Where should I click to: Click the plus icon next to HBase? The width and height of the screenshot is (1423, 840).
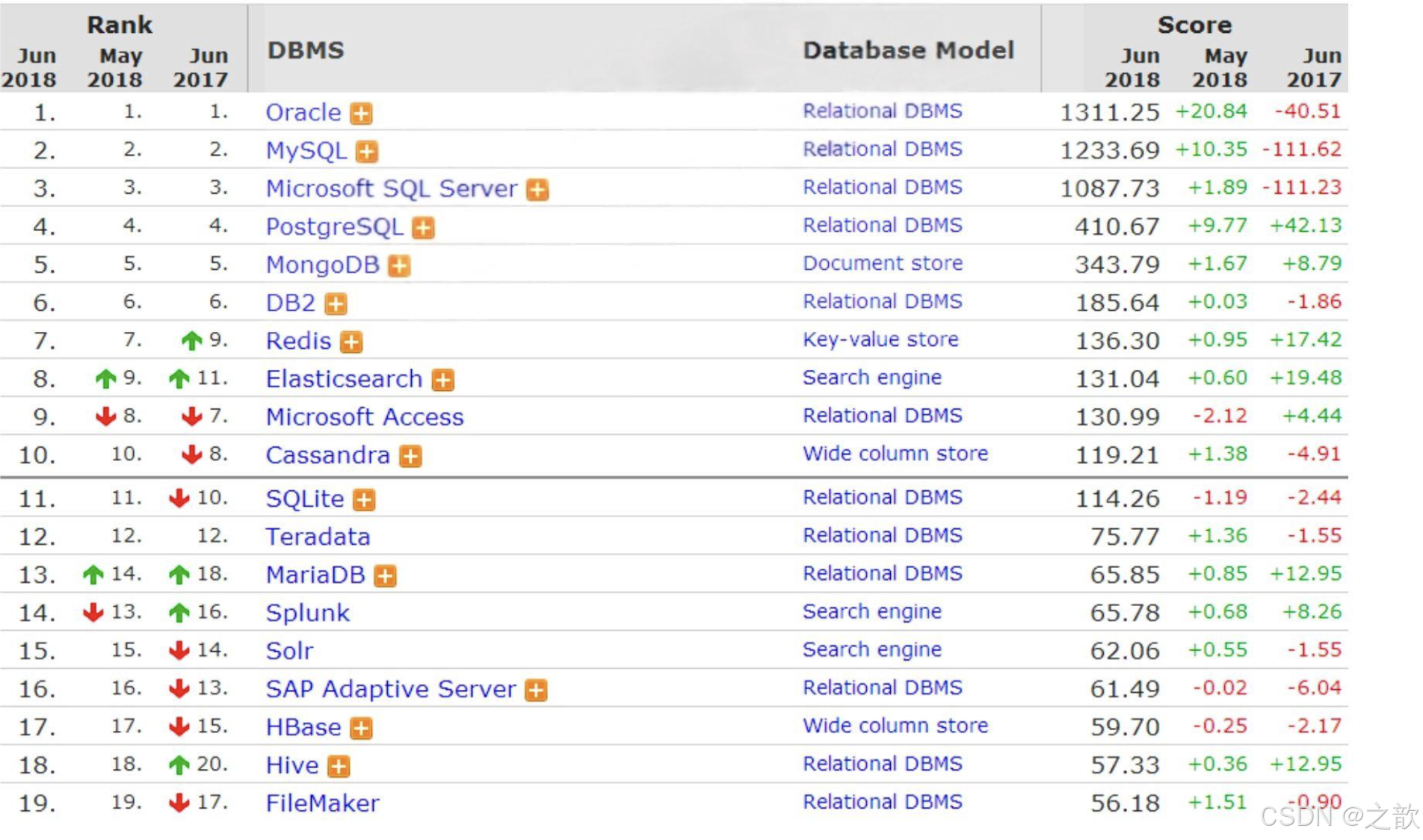point(362,729)
